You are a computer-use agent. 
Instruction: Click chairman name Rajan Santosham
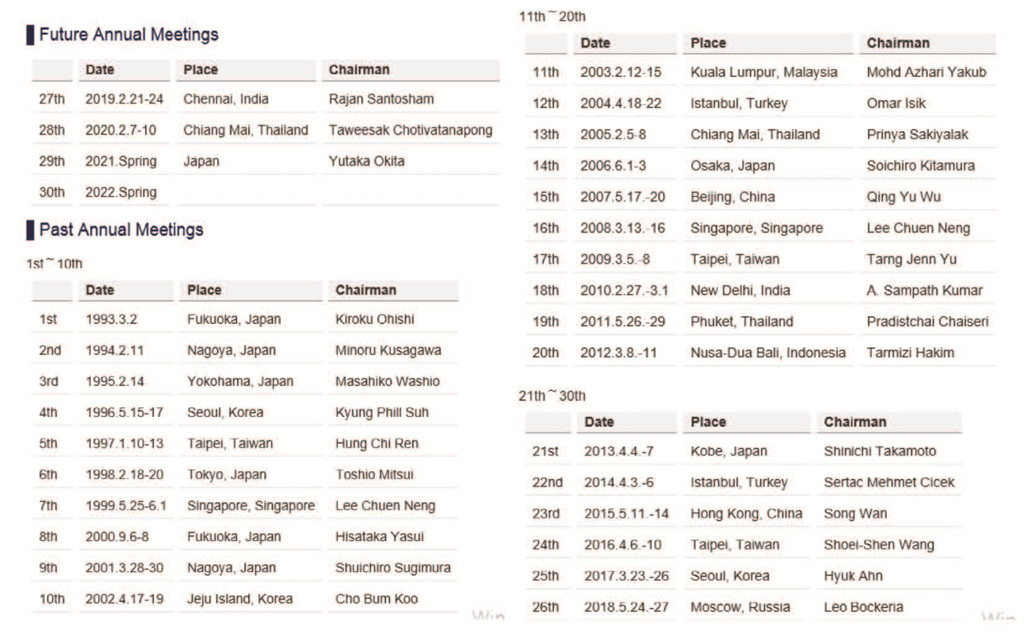(381, 99)
